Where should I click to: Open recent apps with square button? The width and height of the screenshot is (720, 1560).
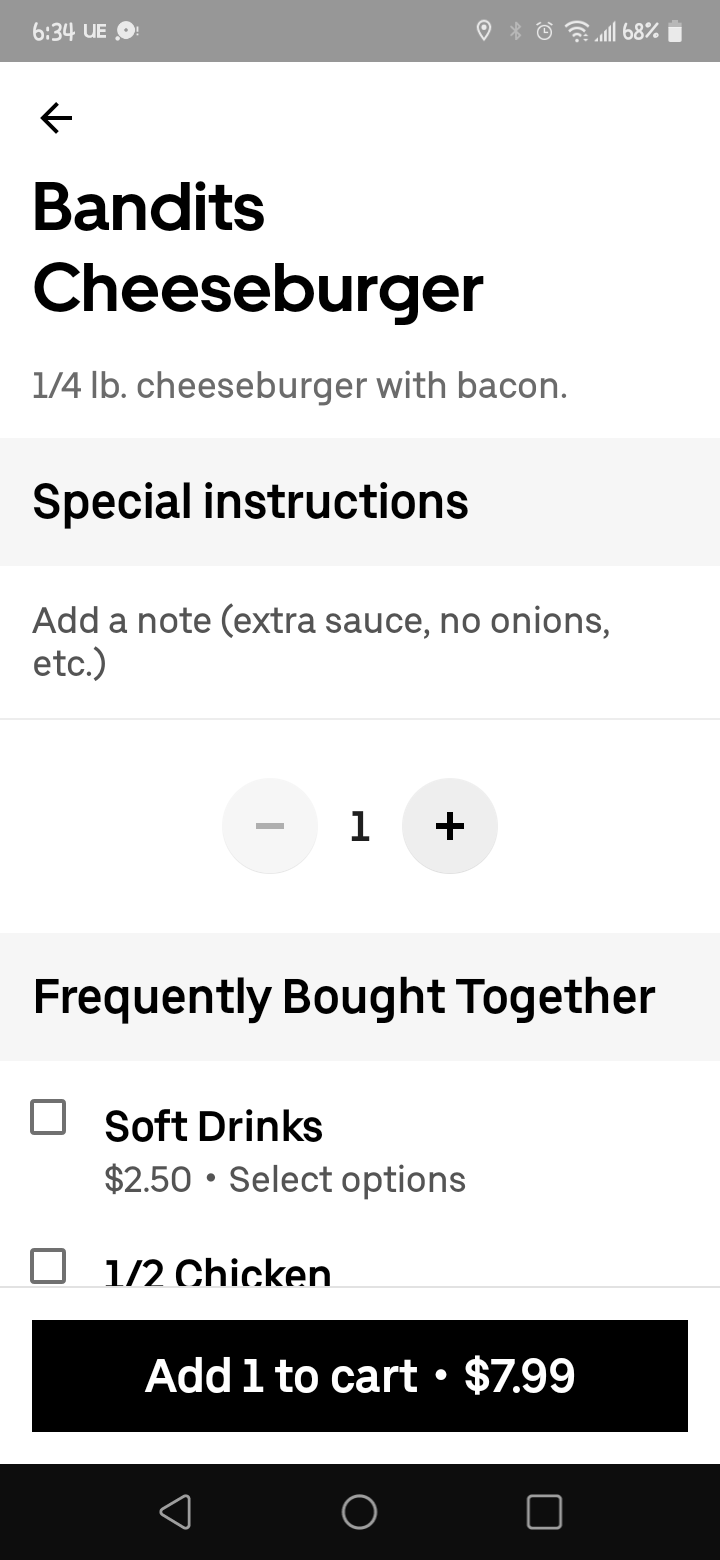[x=544, y=1511]
